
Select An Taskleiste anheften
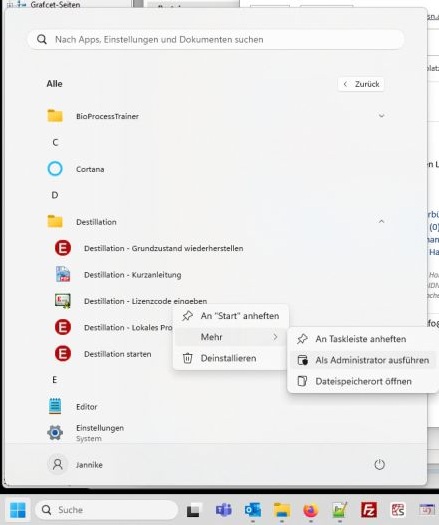(364, 339)
